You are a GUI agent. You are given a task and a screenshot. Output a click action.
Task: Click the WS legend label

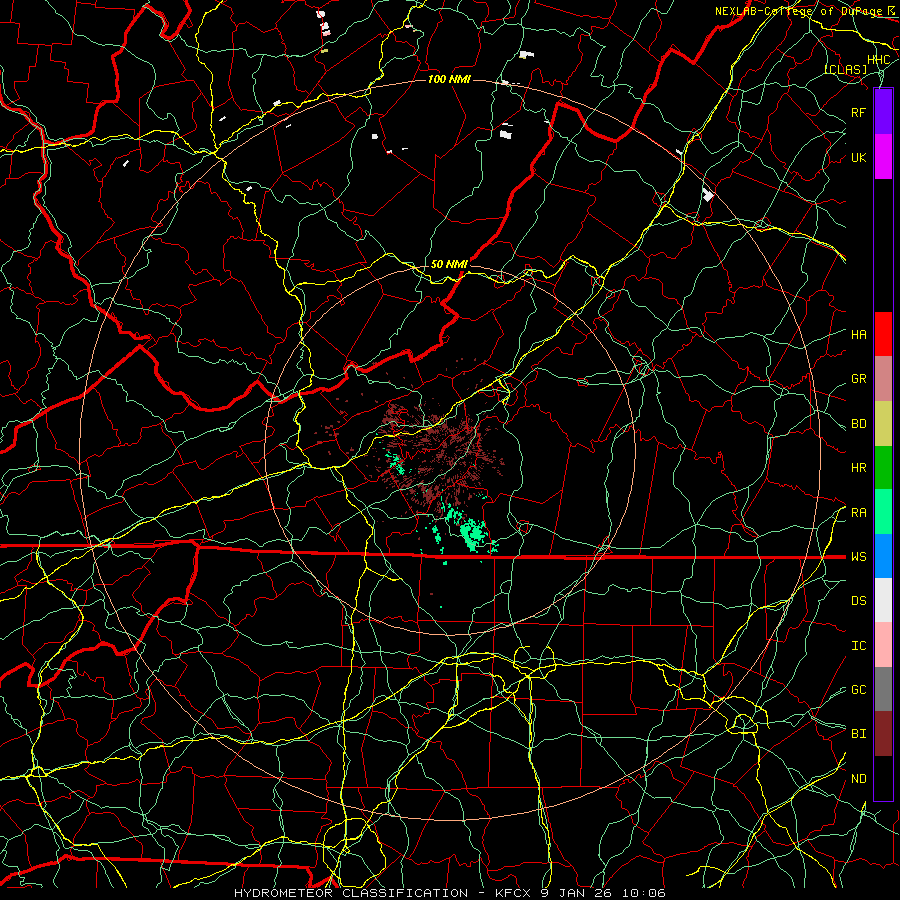pos(858,557)
